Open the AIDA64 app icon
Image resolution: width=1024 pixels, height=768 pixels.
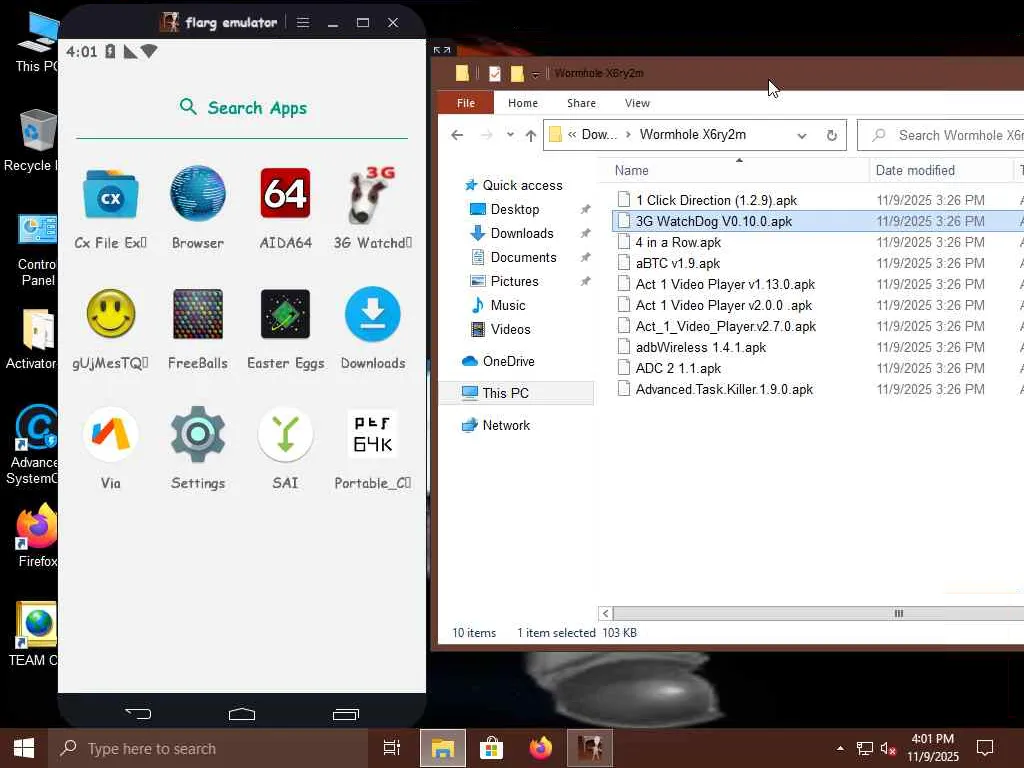pyautogui.click(x=285, y=193)
